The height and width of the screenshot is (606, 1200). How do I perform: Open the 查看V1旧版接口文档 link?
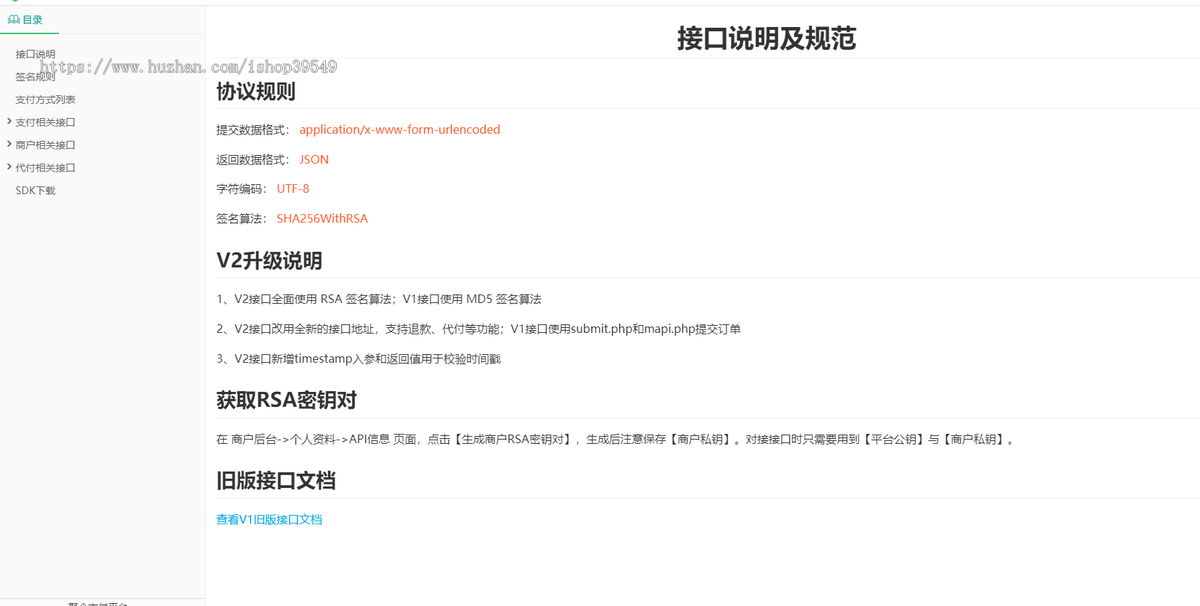coord(269,520)
